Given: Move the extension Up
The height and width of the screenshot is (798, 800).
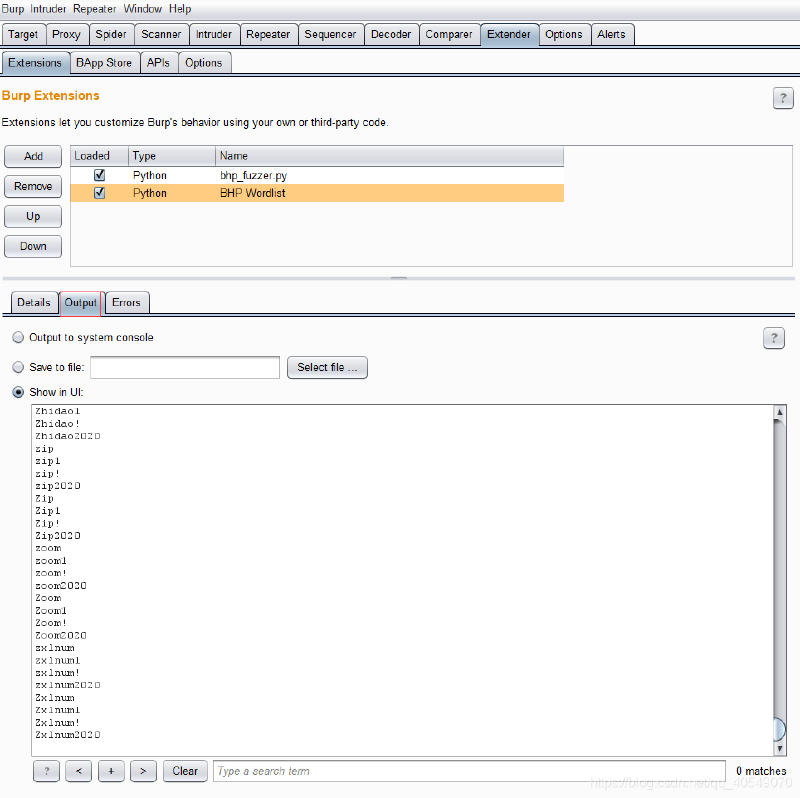Looking at the screenshot, I should click(33, 216).
